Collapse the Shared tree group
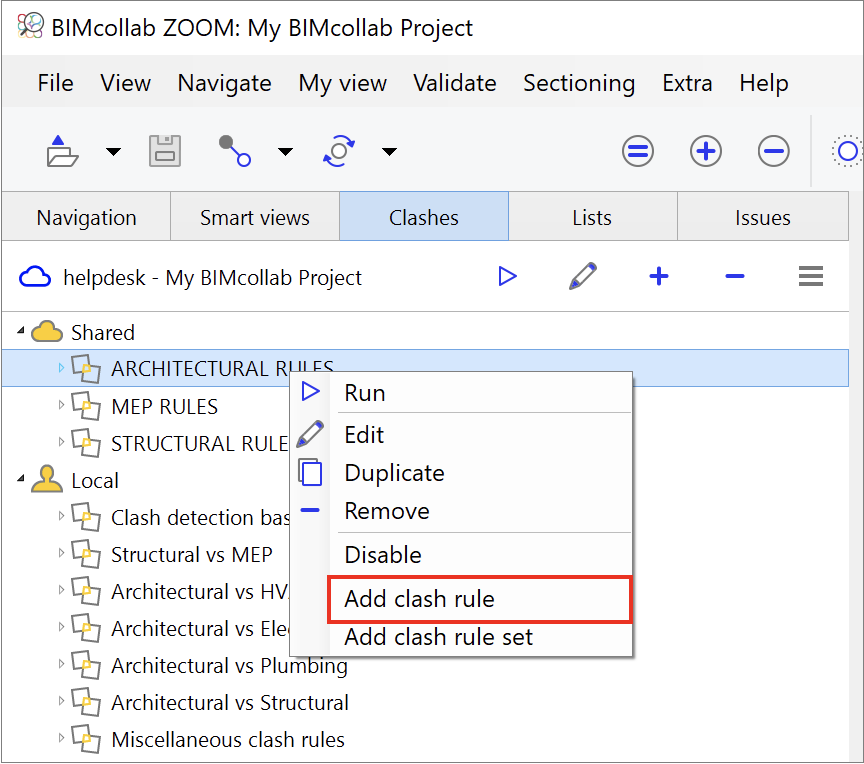This screenshot has width=864, height=764. tap(21, 330)
